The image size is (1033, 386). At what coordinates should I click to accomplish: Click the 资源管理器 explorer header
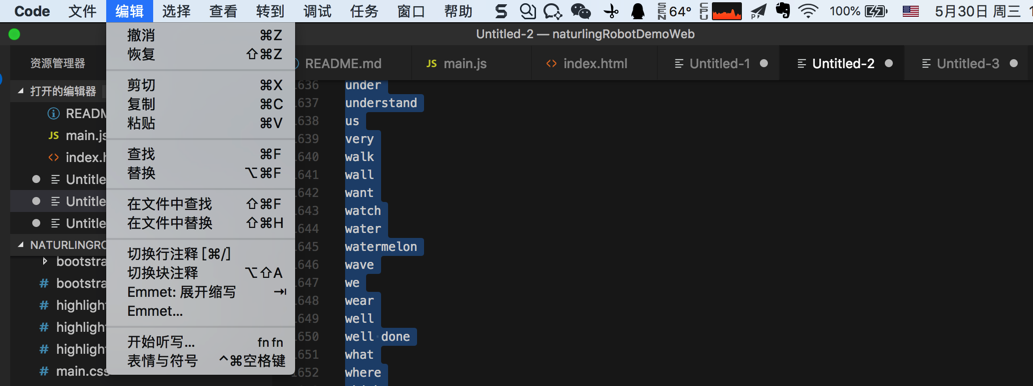[58, 63]
